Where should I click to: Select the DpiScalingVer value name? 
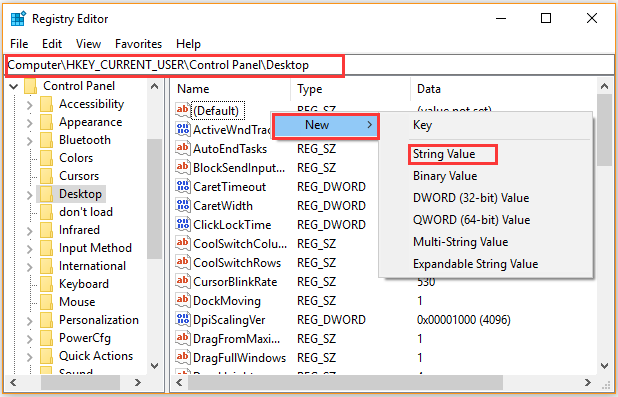pyautogui.click(x=229, y=320)
